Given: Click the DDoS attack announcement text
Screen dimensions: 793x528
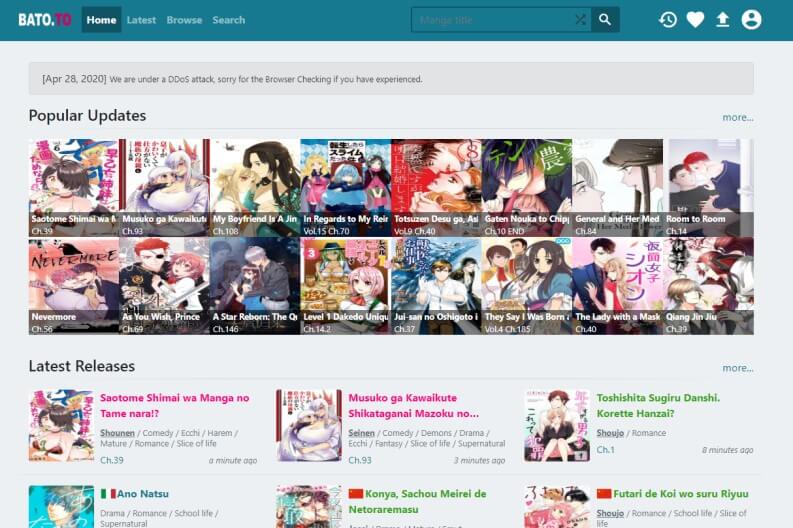Looking at the screenshot, I should pos(232,79).
